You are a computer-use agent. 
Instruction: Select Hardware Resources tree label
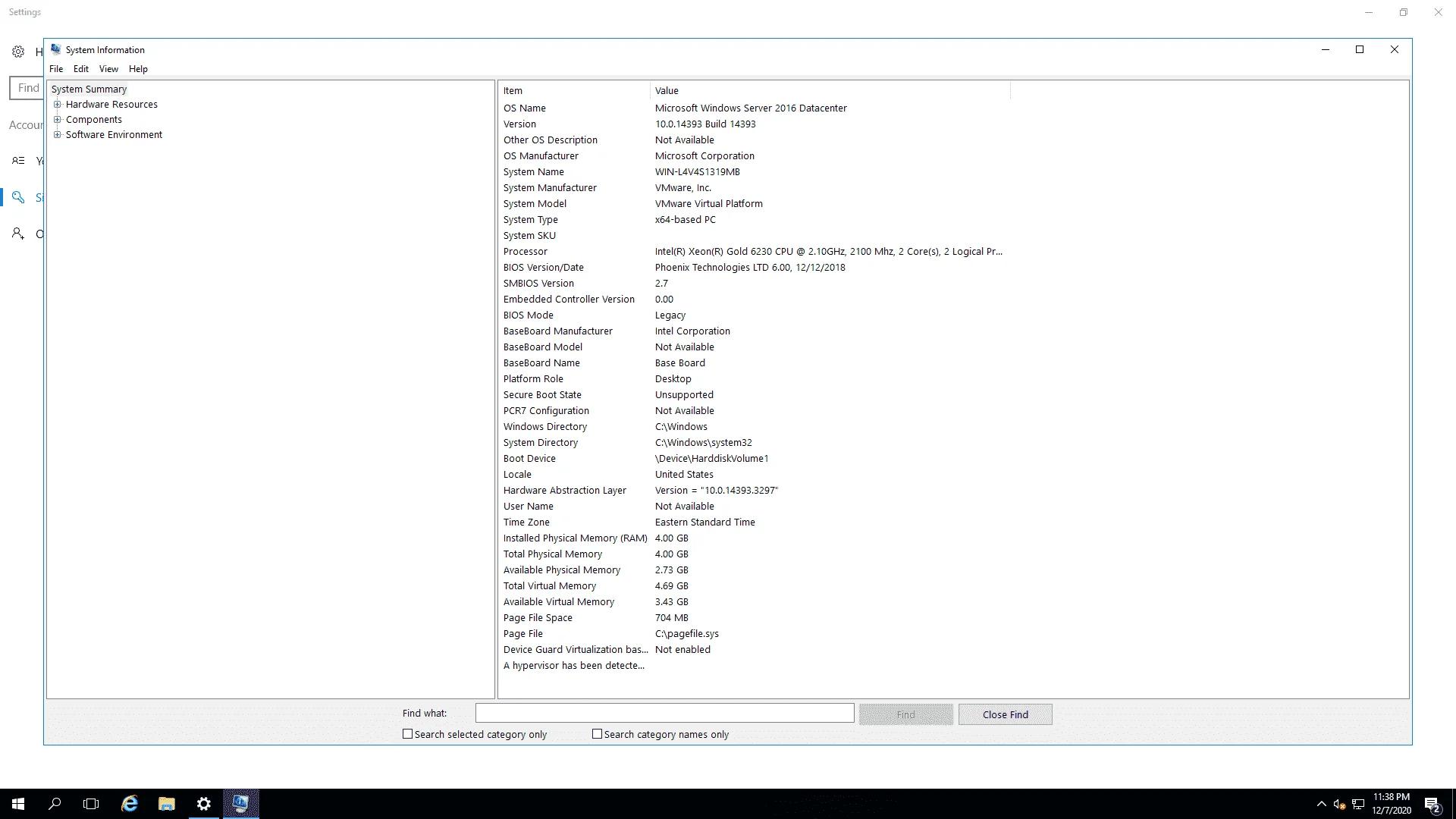[111, 105]
